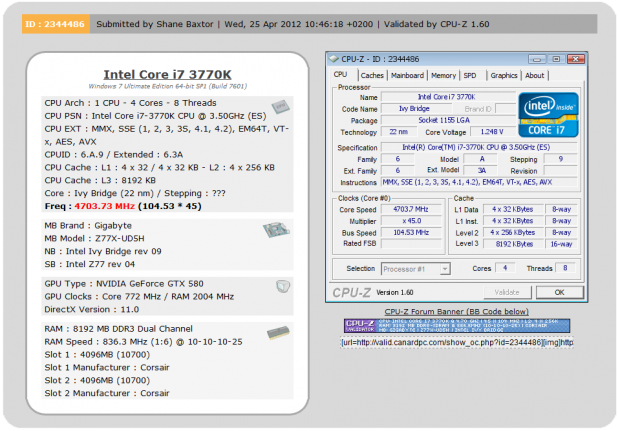Click the GPU icon beside GPU Type

pyautogui.click(x=283, y=286)
